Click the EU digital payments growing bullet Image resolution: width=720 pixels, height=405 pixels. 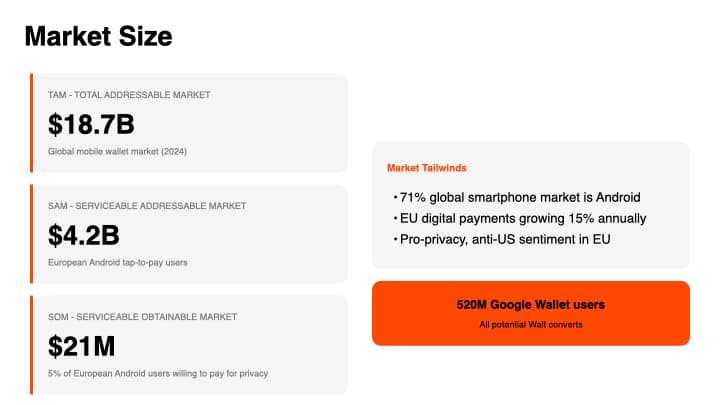(x=521, y=218)
